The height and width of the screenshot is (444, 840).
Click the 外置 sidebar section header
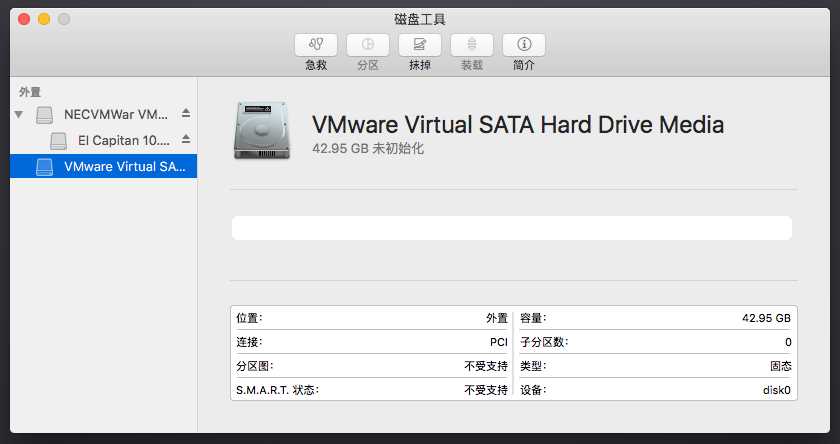click(29, 92)
